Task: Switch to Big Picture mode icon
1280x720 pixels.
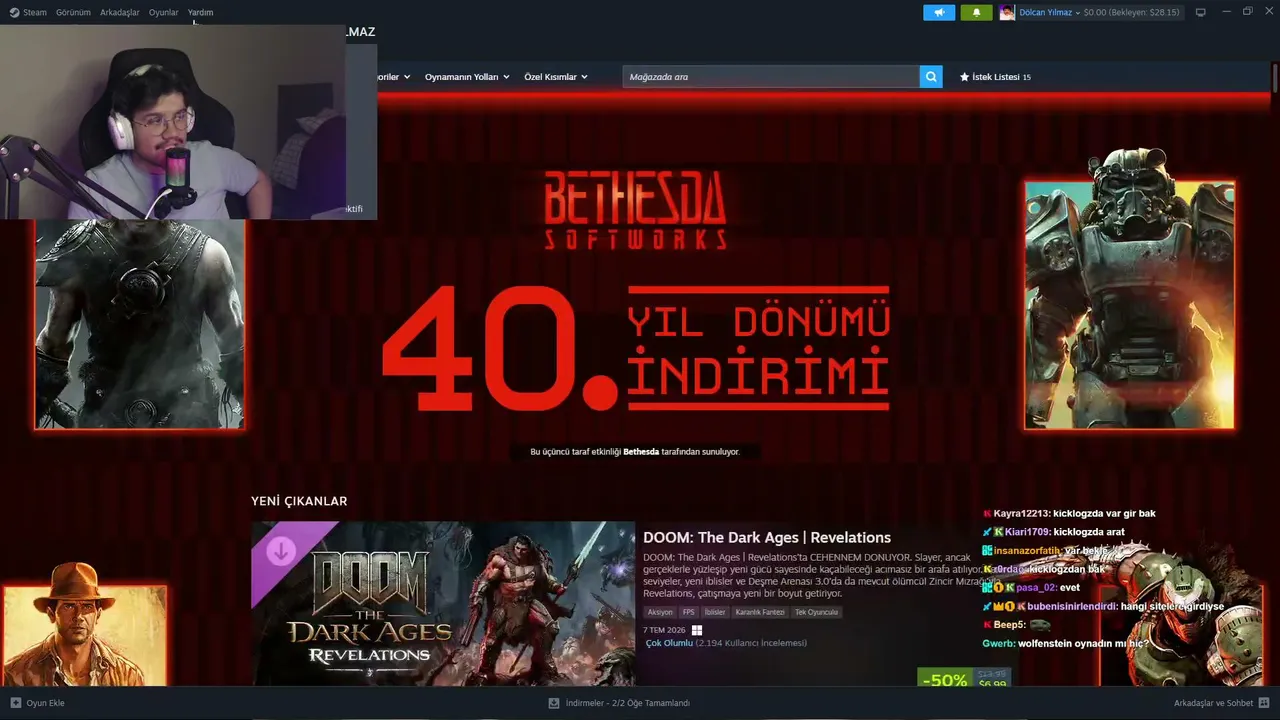Action: [x=1200, y=12]
